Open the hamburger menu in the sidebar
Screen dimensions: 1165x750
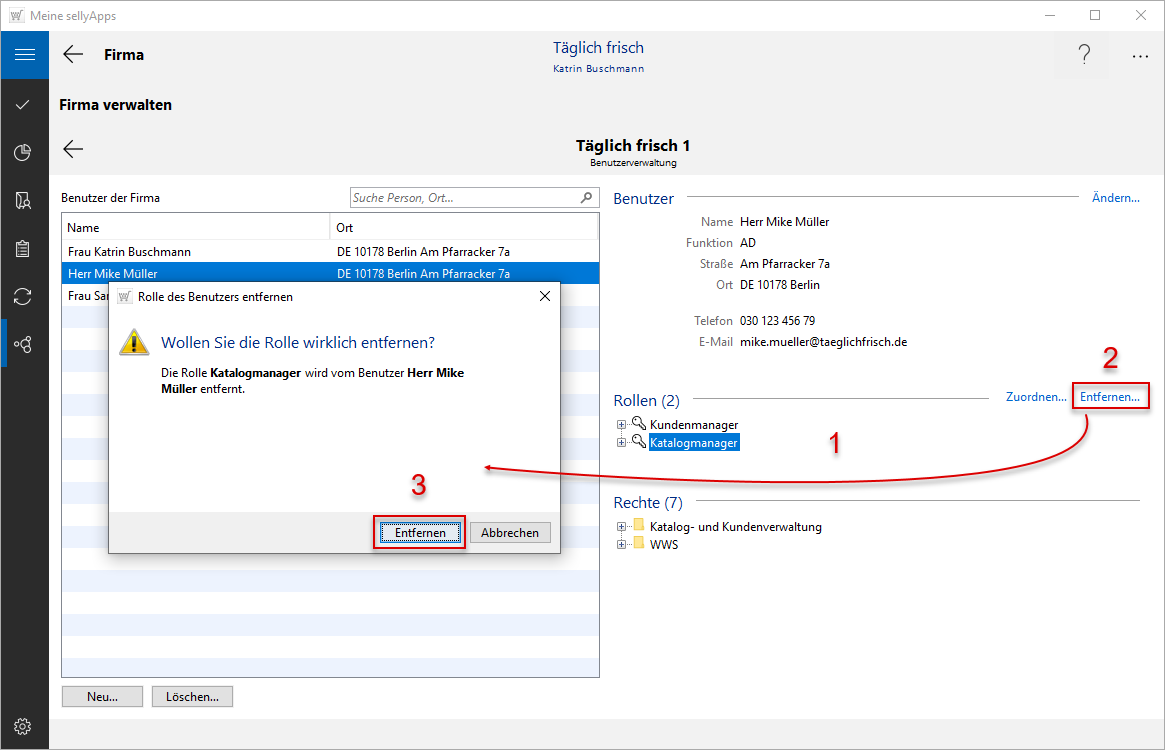coord(24,55)
